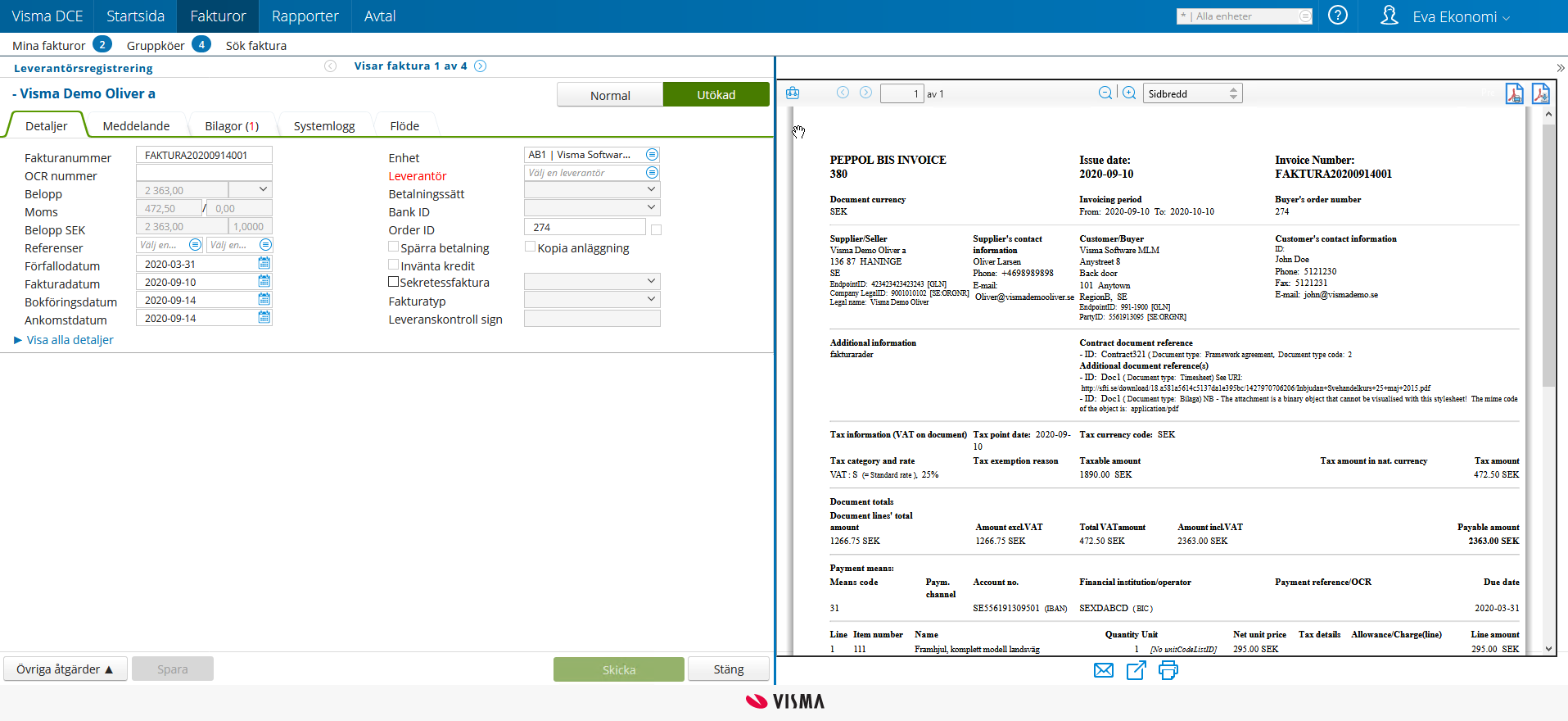
Task: Click the viewer toolbox icon
Action: (793, 93)
